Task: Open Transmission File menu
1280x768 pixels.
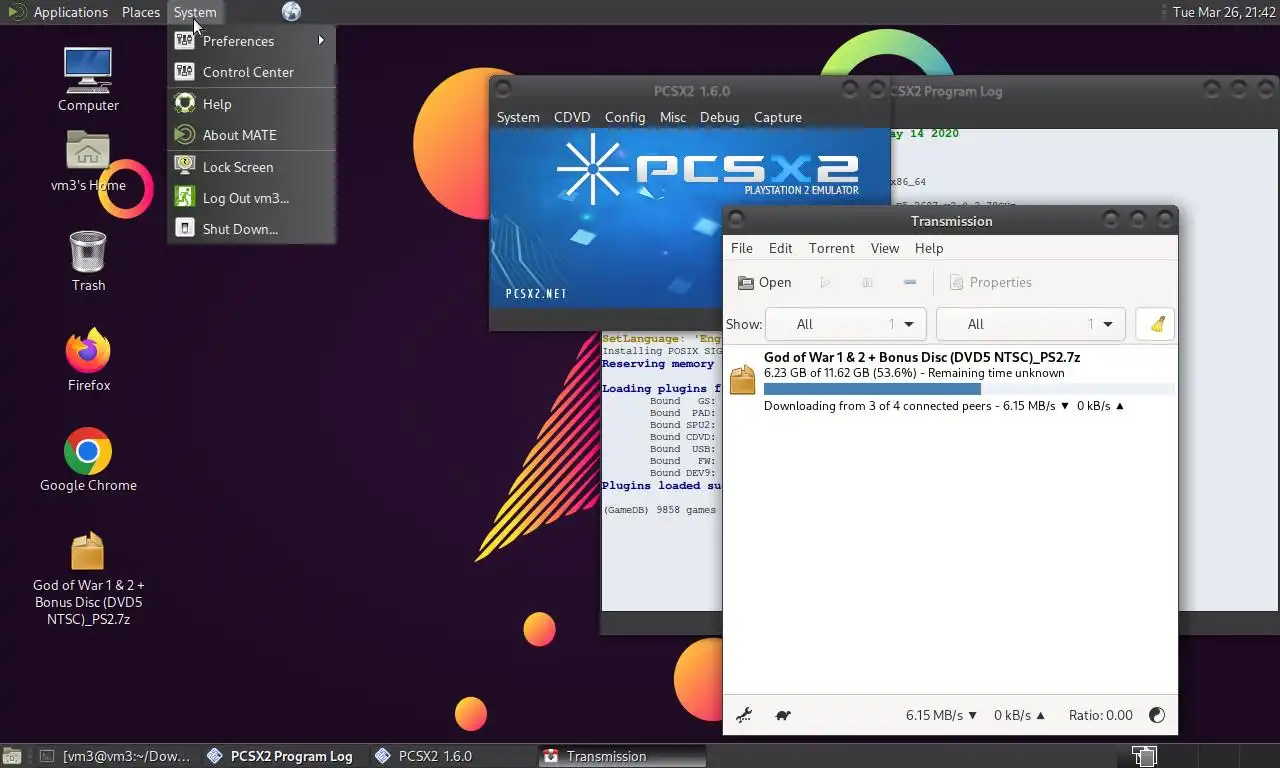Action: 742,248
